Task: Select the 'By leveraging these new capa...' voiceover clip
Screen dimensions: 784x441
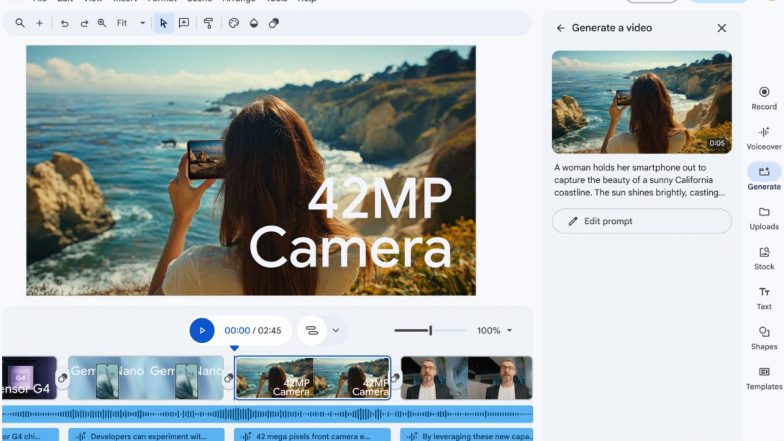Action: 466,435
